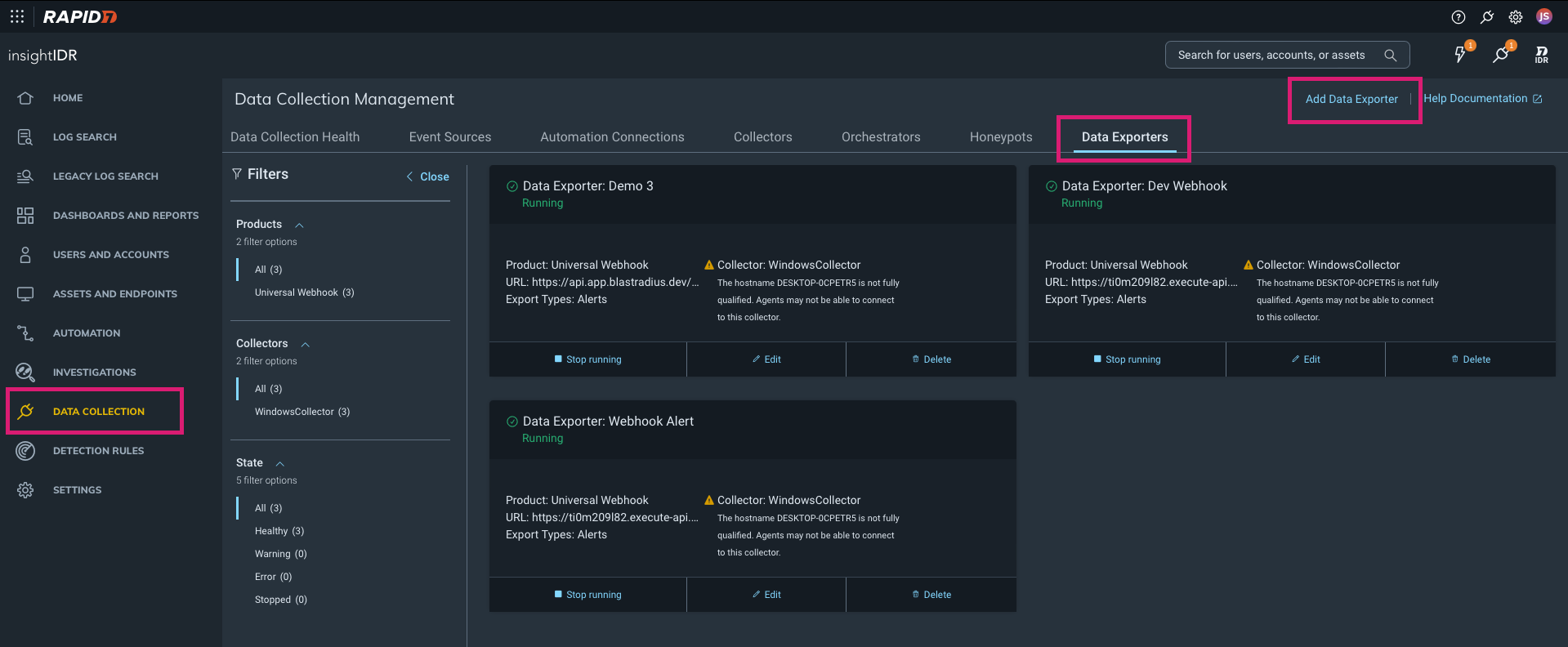Switch to the Event Sources tab
The height and width of the screenshot is (647, 1568).
[449, 137]
